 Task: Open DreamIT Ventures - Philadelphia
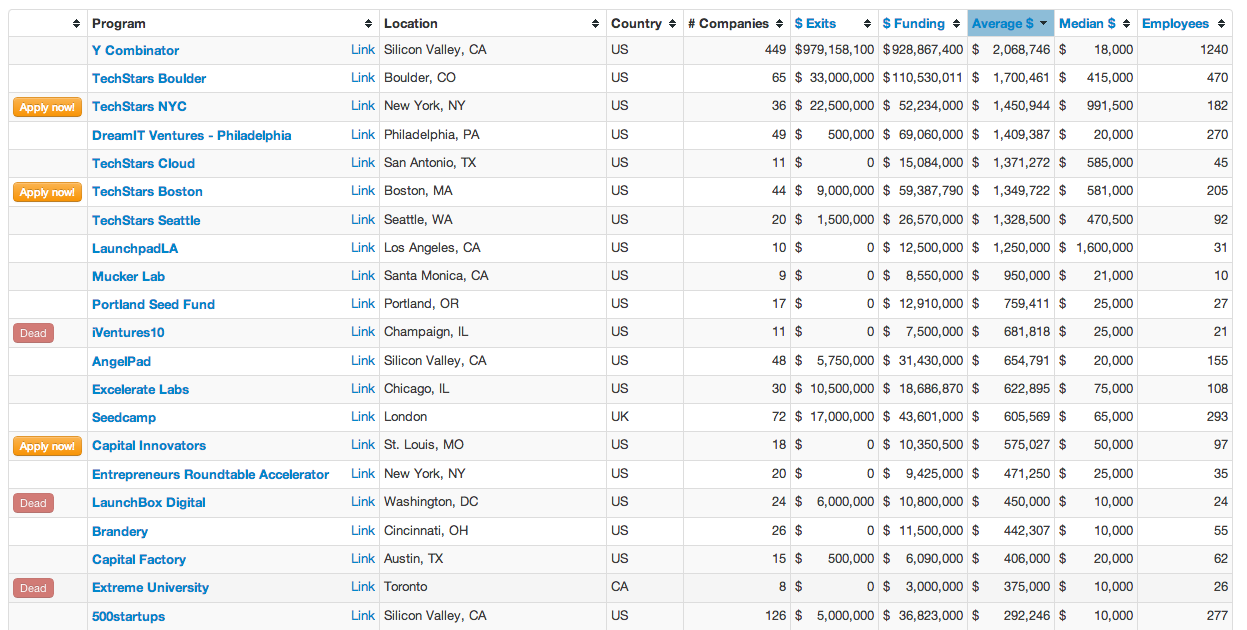(x=192, y=135)
